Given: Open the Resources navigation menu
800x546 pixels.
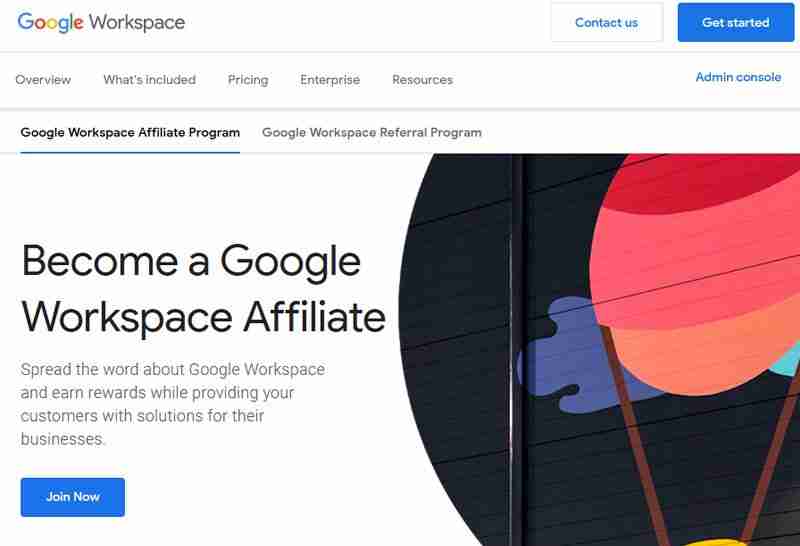Looking at the screenshot, I should (x=422, y=80).
